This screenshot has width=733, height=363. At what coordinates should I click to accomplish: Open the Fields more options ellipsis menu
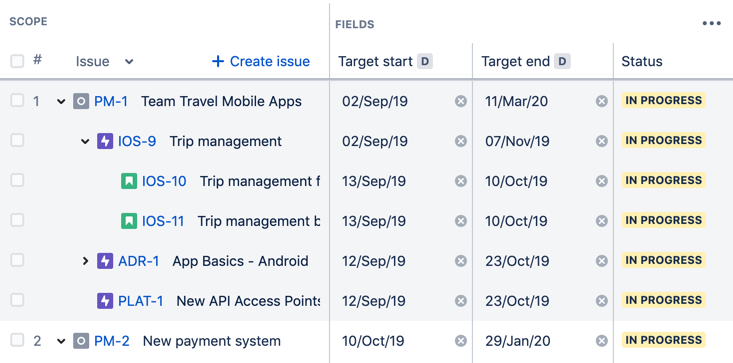(x=711, y=23)
